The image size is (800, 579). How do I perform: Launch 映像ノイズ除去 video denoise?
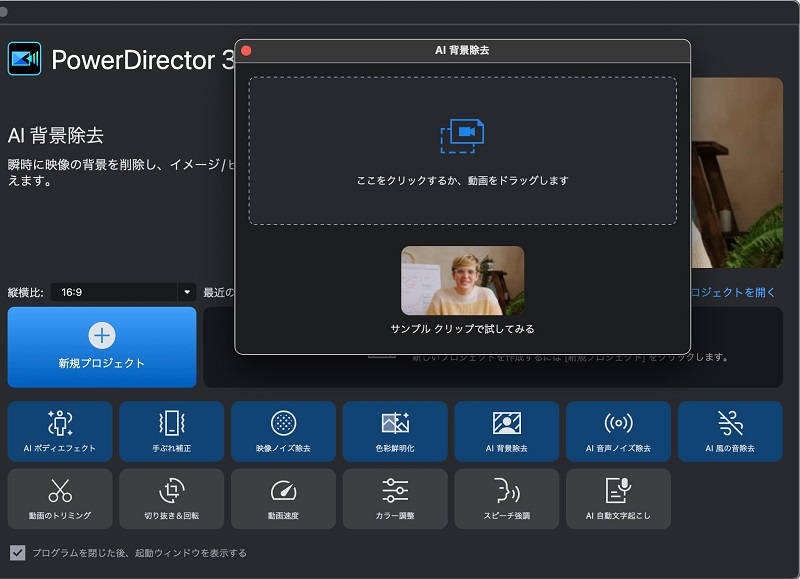pos(282,431)
